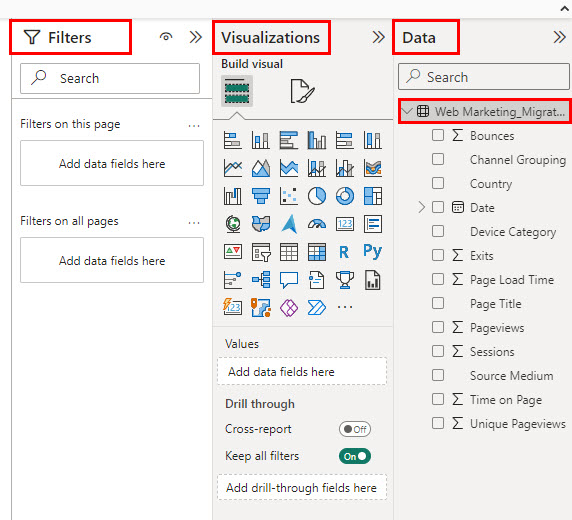Check the Channel Grouping field checkbox

pyautogui.click(x=438, y=159)
